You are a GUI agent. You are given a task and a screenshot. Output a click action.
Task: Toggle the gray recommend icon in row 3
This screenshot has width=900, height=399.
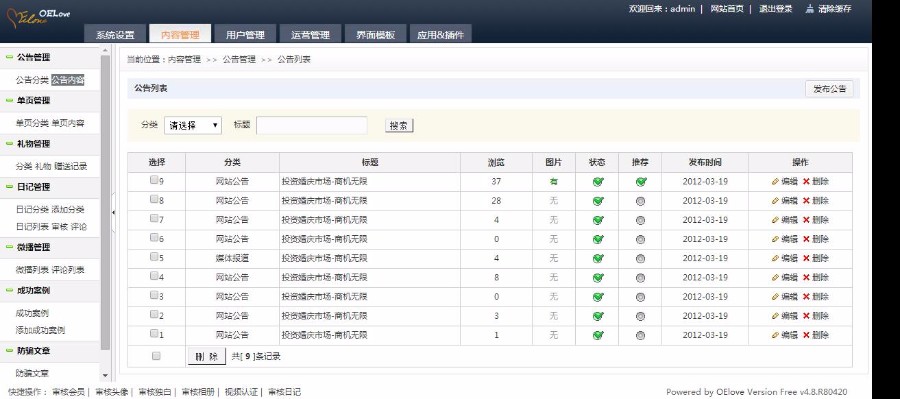tap(641, 297)
